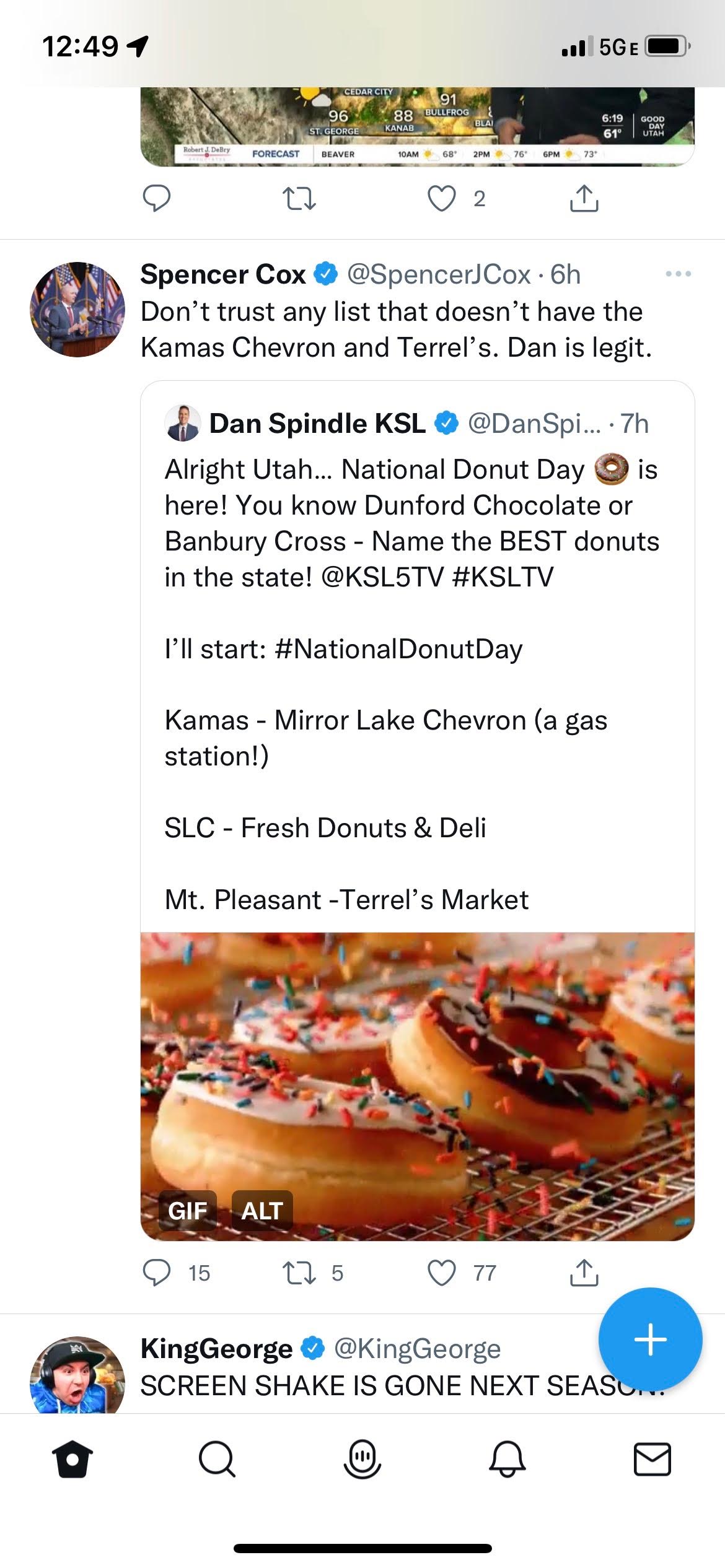Open the Notifications bell tab
This screenshot has height=1568, width=725.
pyautogui.click(x=507, y=1460)
